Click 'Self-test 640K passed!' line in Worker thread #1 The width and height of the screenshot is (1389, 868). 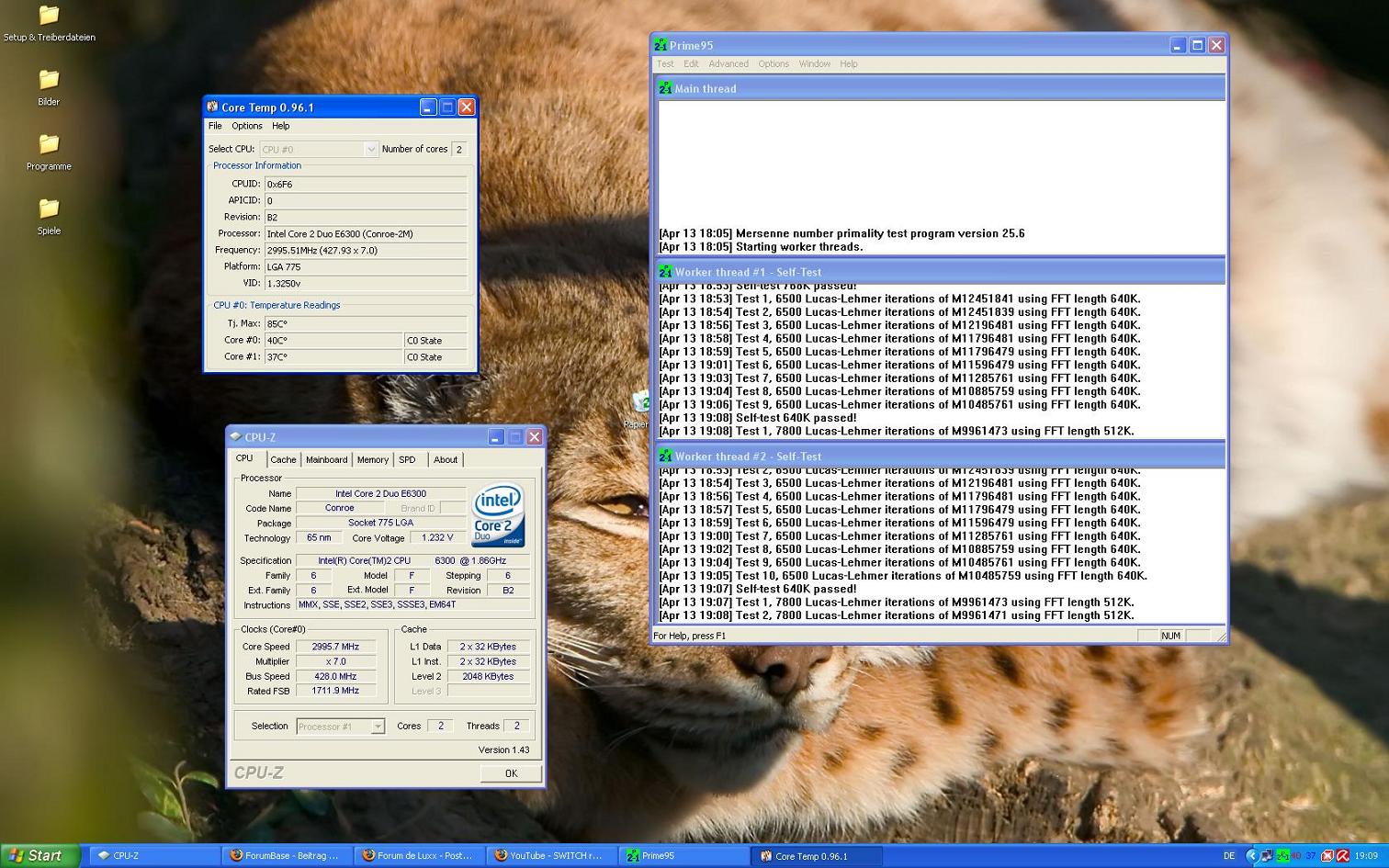tap(758, 418)
